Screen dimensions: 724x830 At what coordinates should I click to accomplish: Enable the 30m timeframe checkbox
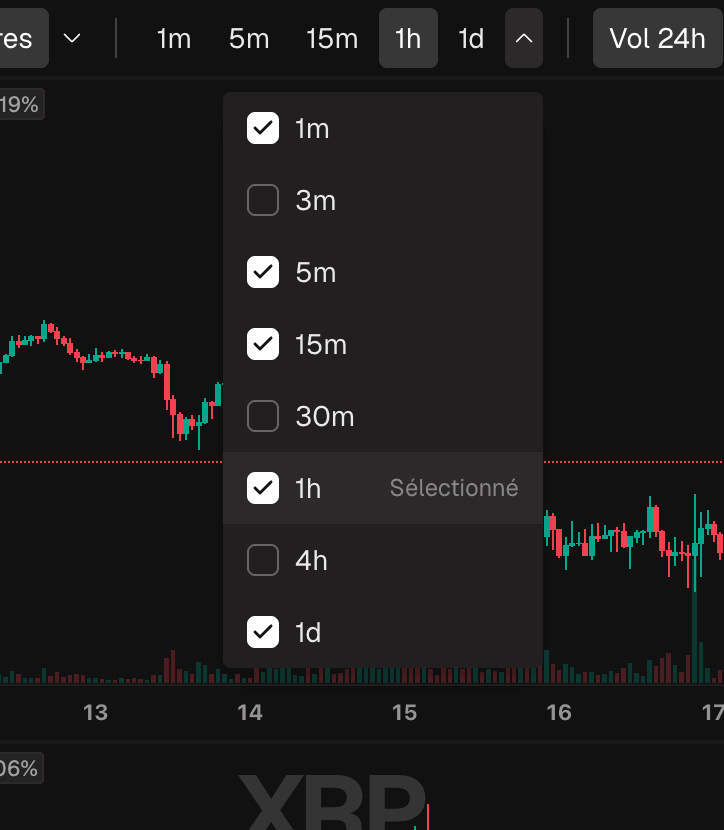[x=263, y=416]
